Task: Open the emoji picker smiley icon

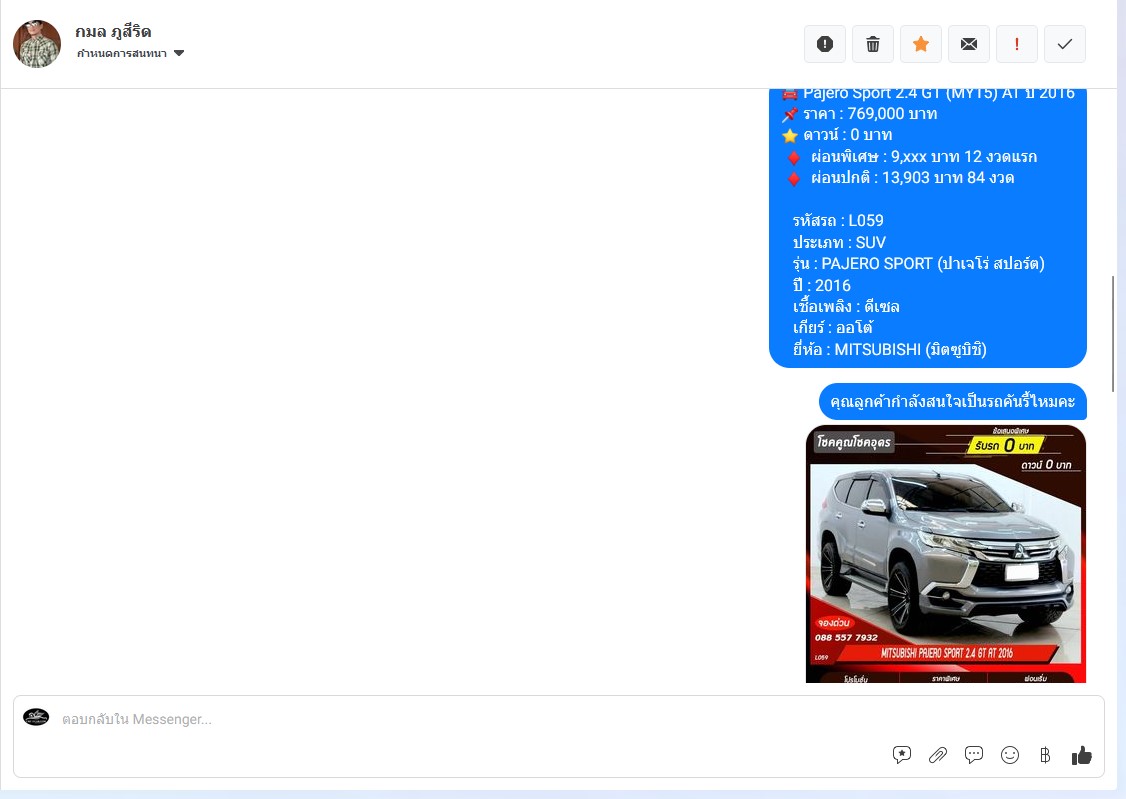Action: [x=1010, y=754]
